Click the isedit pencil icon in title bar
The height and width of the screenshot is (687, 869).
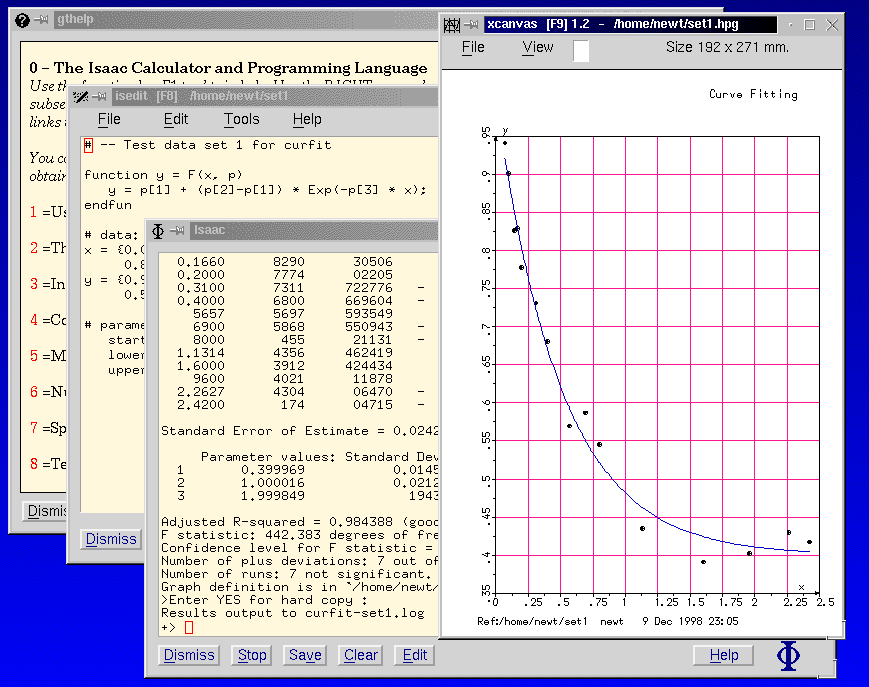coord(81,97)
